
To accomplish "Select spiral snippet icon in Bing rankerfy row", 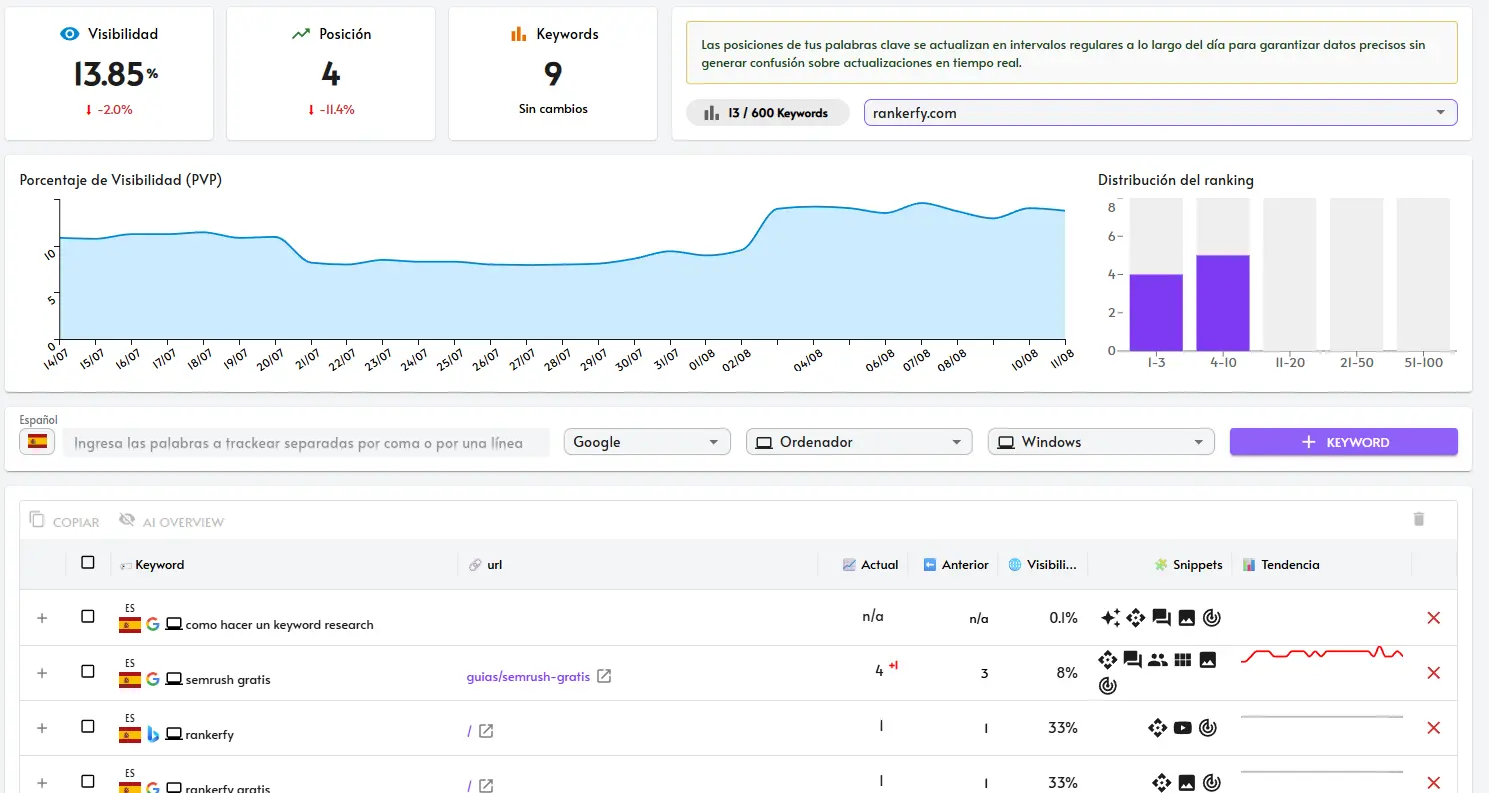I will tap(1209, 728).
